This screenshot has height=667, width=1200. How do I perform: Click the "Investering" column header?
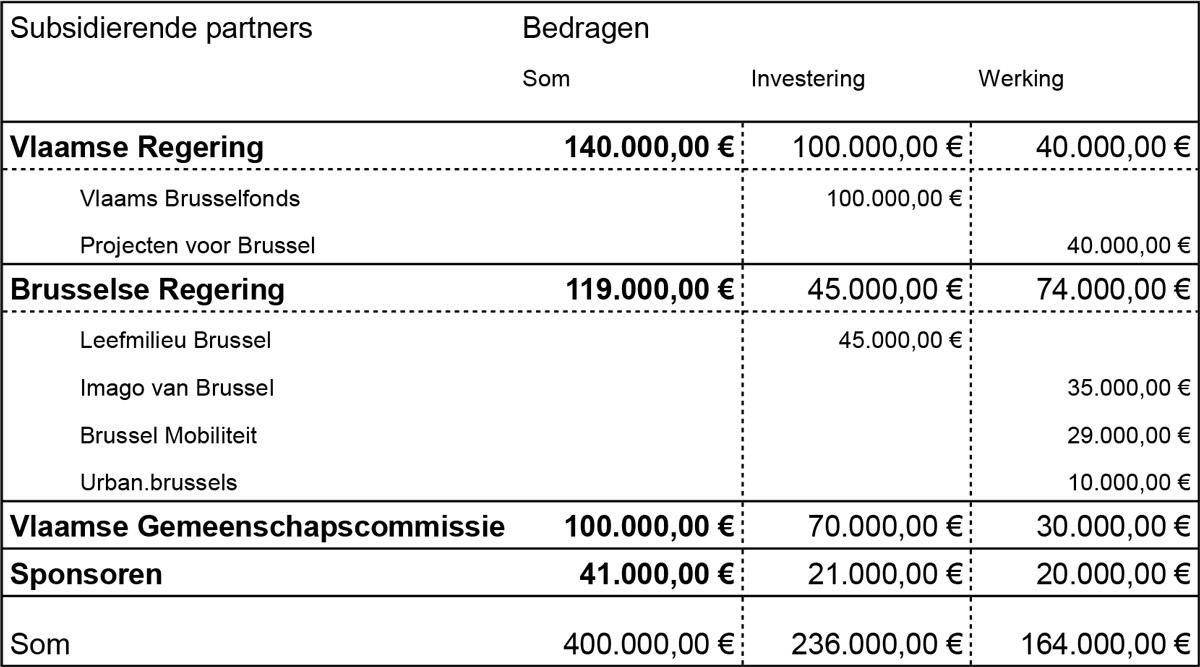tap(807, 78)
